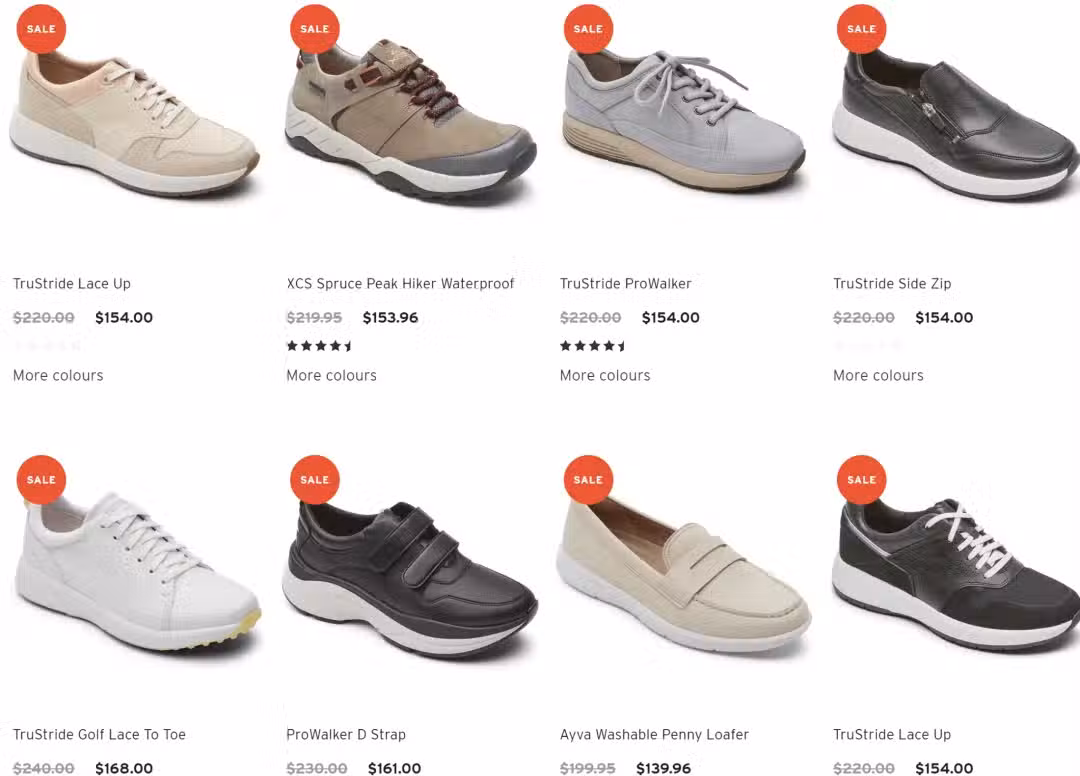
Task: Open star rating of XCS Spruce Peak Hiker
Action: [x=320, y=346]
